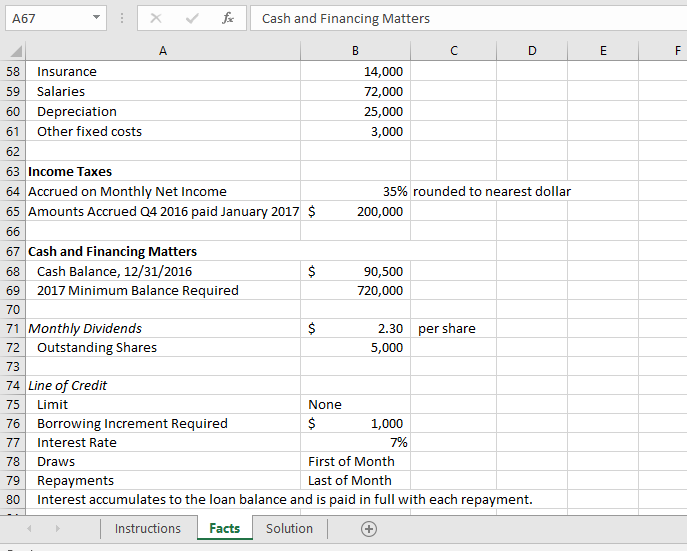Click the Enter checkmark icon in formula bar
Viewport: 687px width, 551px height.
[x=192, y=18]
